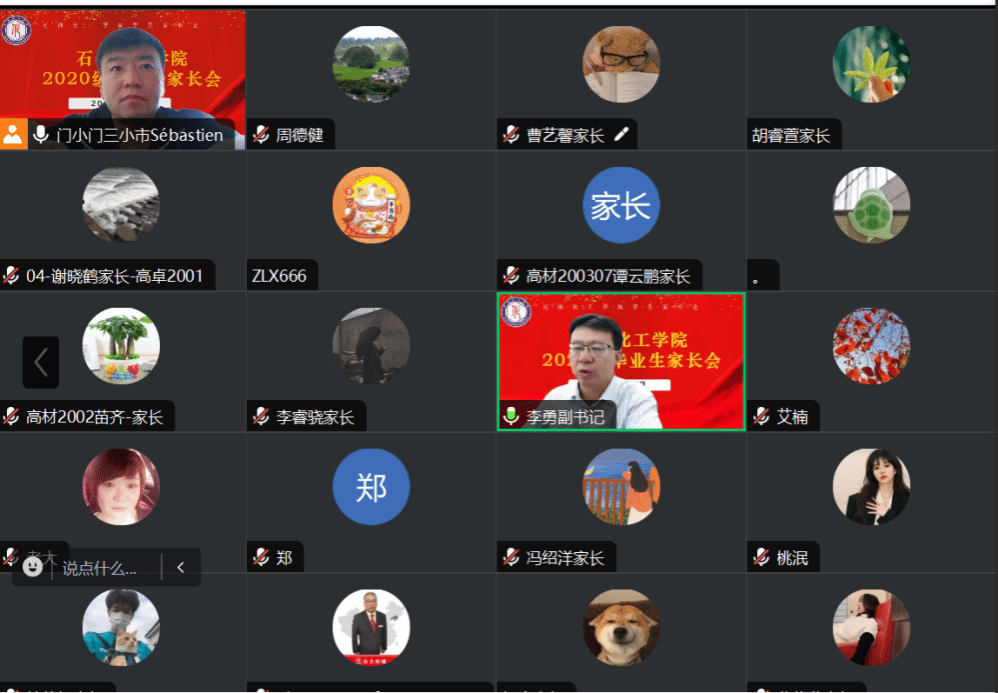The height and width of the screenshot is (693, 998).
Task: Select the 李勇副书记 speaker video tile
Action: pos(621,361)
